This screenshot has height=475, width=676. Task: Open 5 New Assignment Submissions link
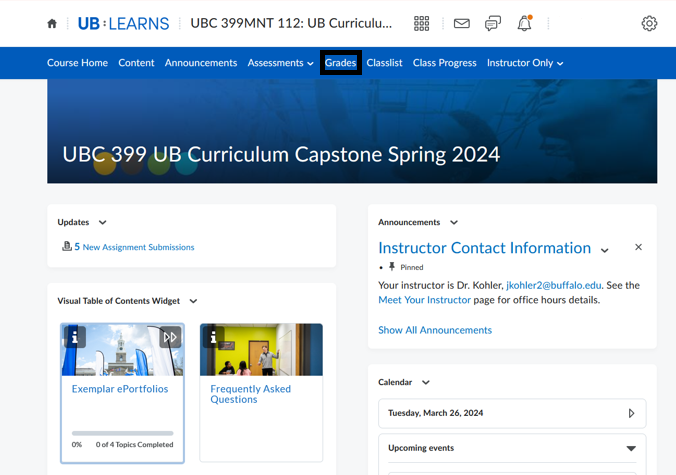coord(134,247)
